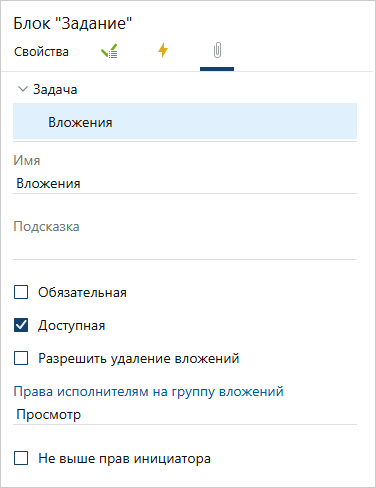The height and width of the screenshot is (488, 376).
Task: Switch to the Свойства tab
Action: pyautogui.click(x=41, y=52)
